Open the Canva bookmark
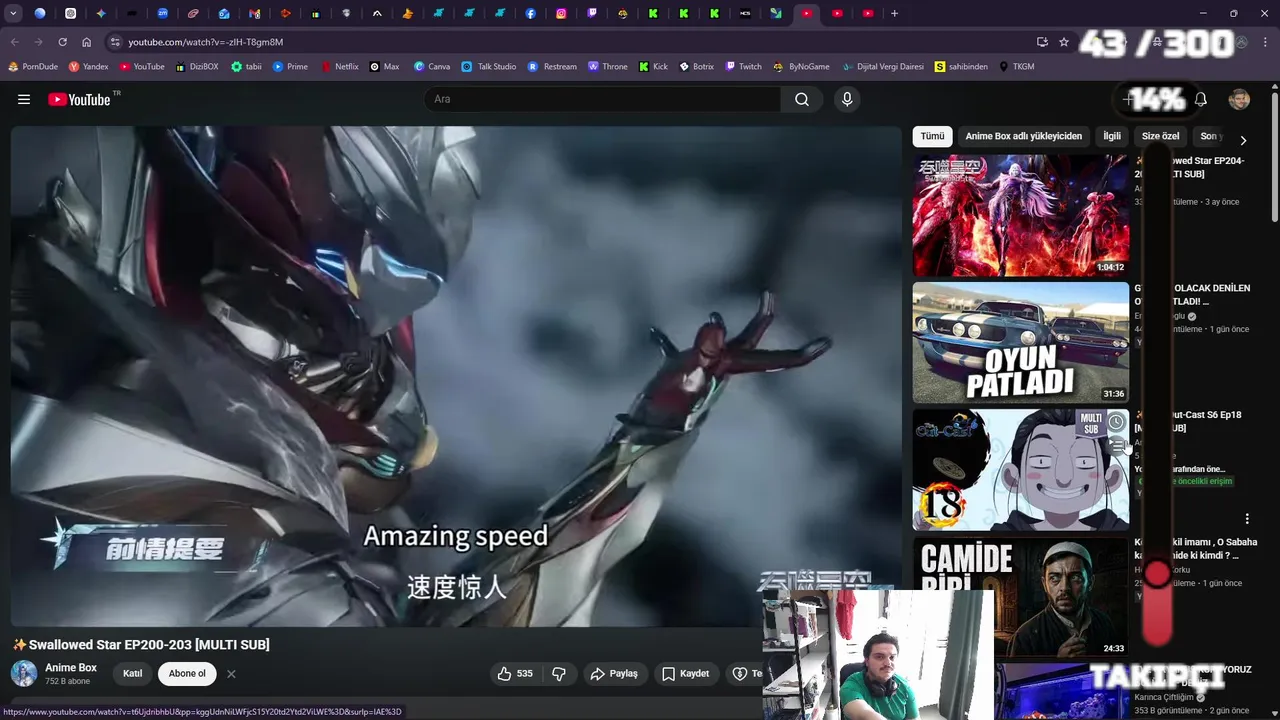The width and height of the screenshot is (1280, 720). point(432,66)
